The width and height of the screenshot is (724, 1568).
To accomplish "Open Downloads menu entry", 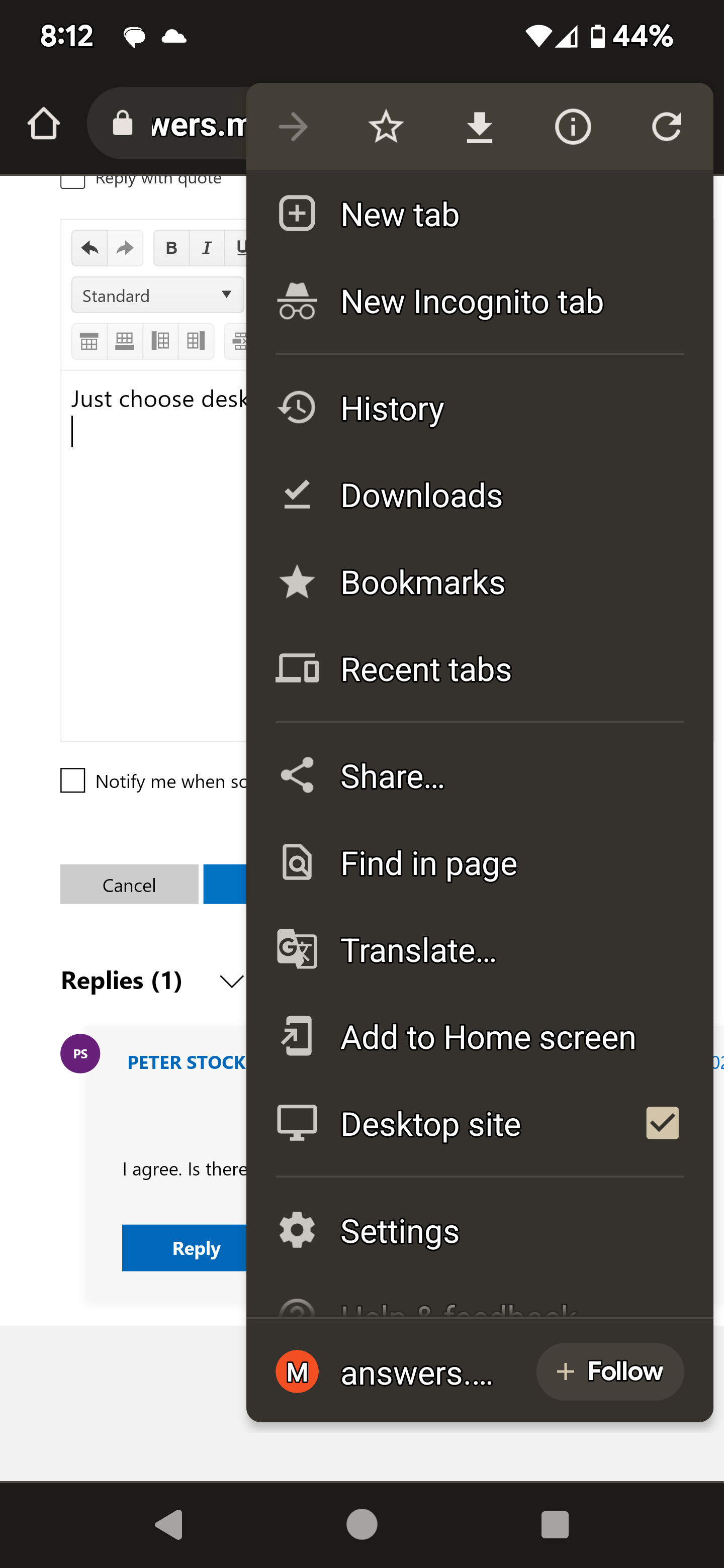I will click(x=480, y=495).
